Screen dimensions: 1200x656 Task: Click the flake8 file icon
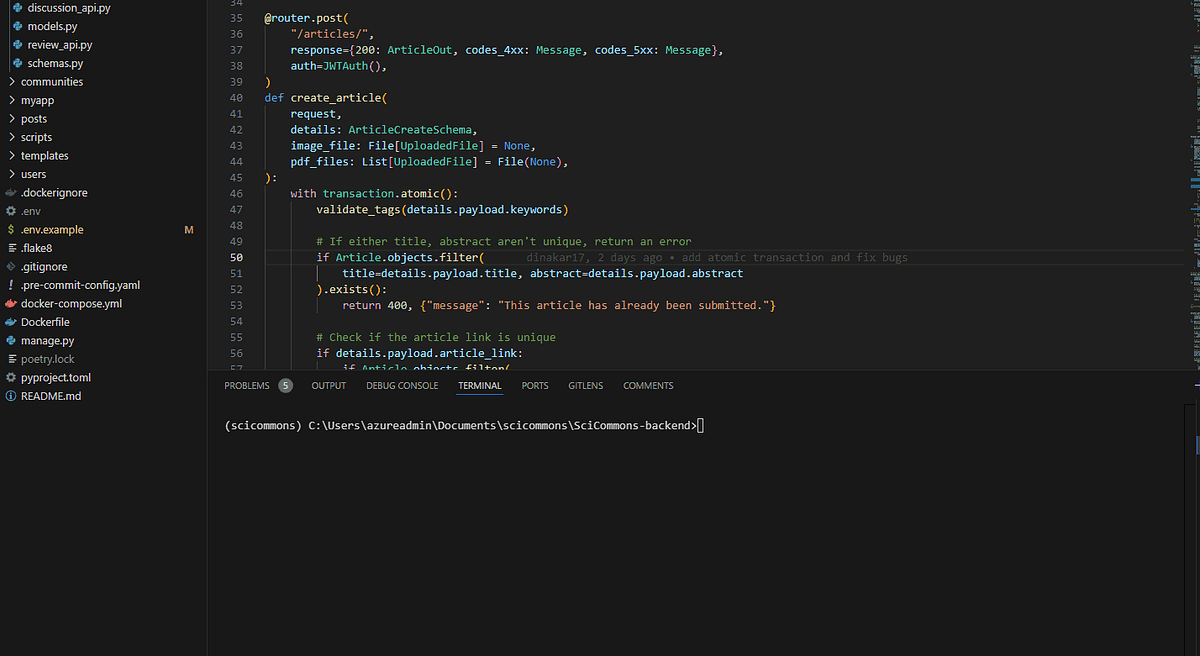point(10,248)
